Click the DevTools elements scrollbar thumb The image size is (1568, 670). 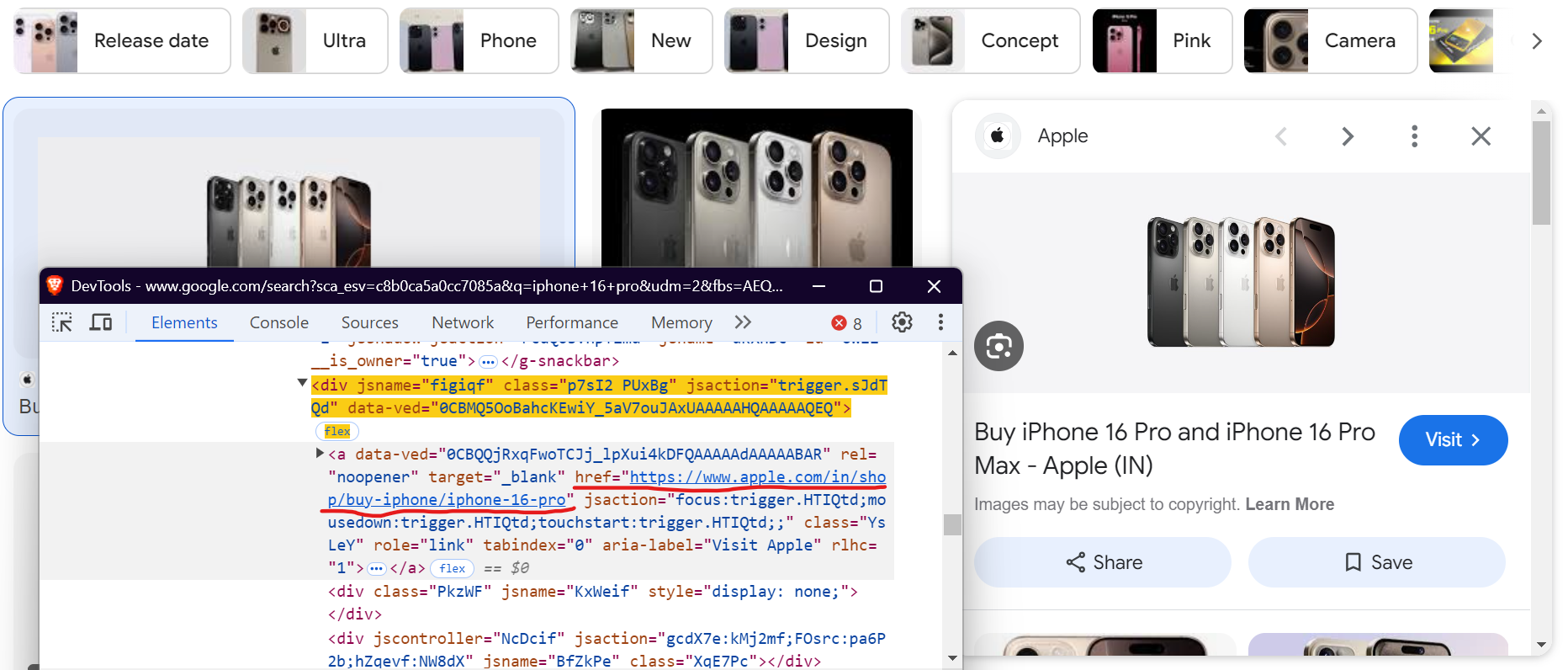point(952,524)
